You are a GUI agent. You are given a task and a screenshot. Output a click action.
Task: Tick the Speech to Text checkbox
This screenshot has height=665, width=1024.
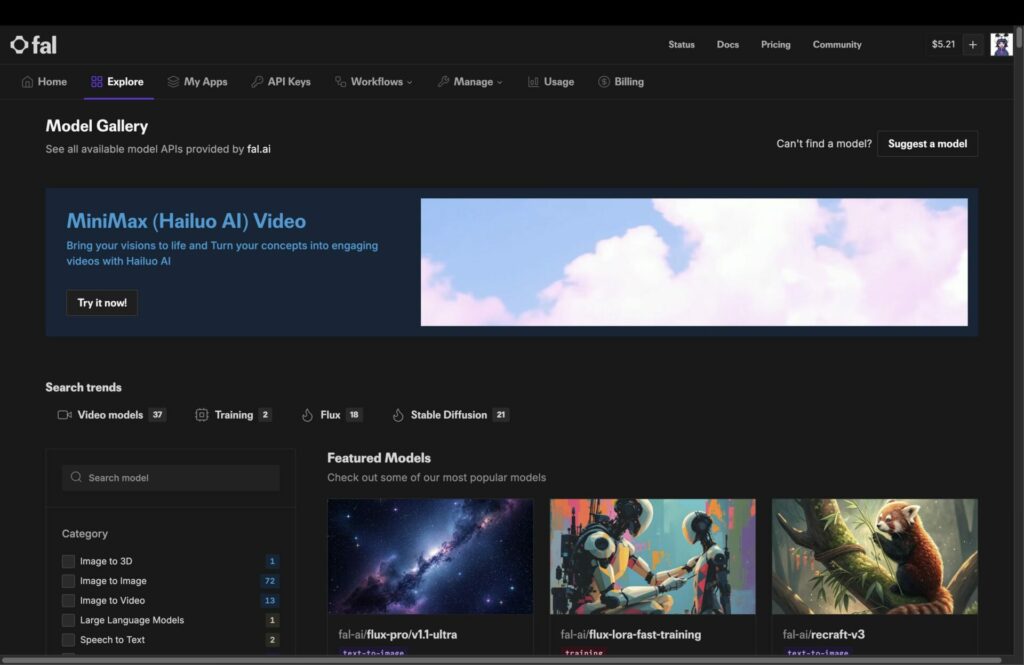coord(68,640)
